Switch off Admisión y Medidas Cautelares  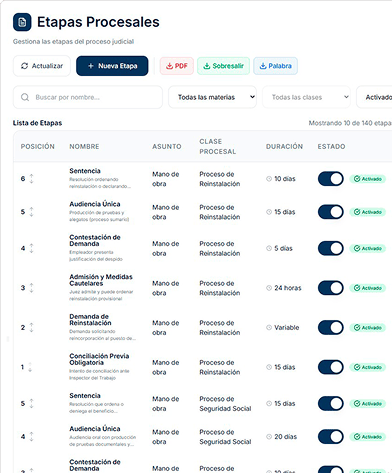click(331, 288)
